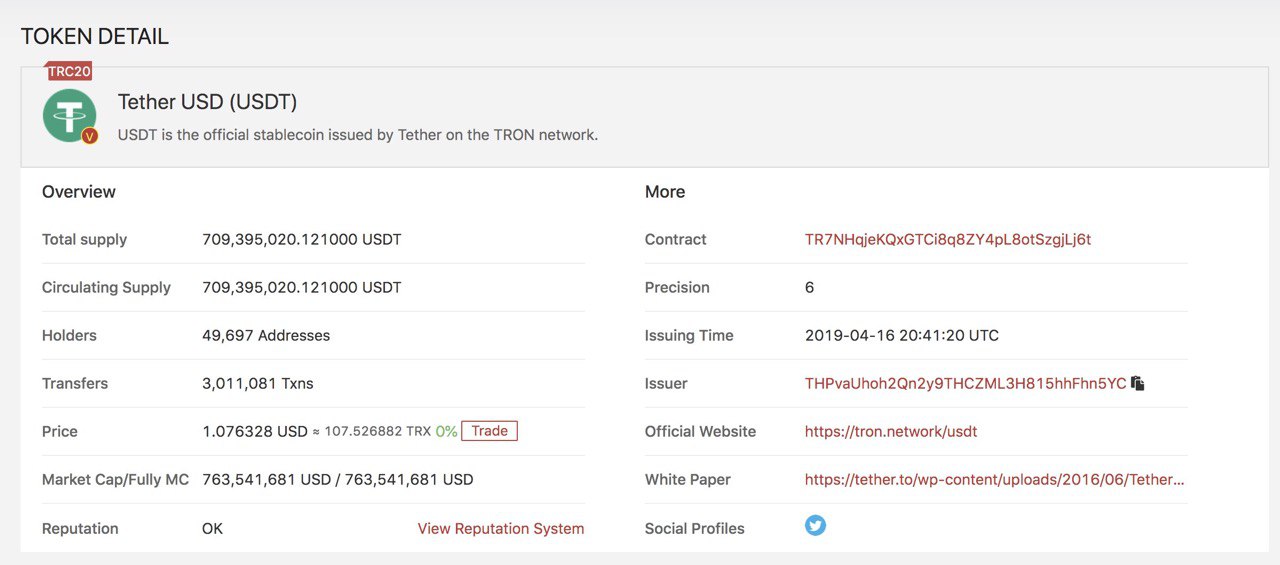Viewport: 1280px width, 565px height.
Task: Open the Twitter social profile icon
Action: 816,525
